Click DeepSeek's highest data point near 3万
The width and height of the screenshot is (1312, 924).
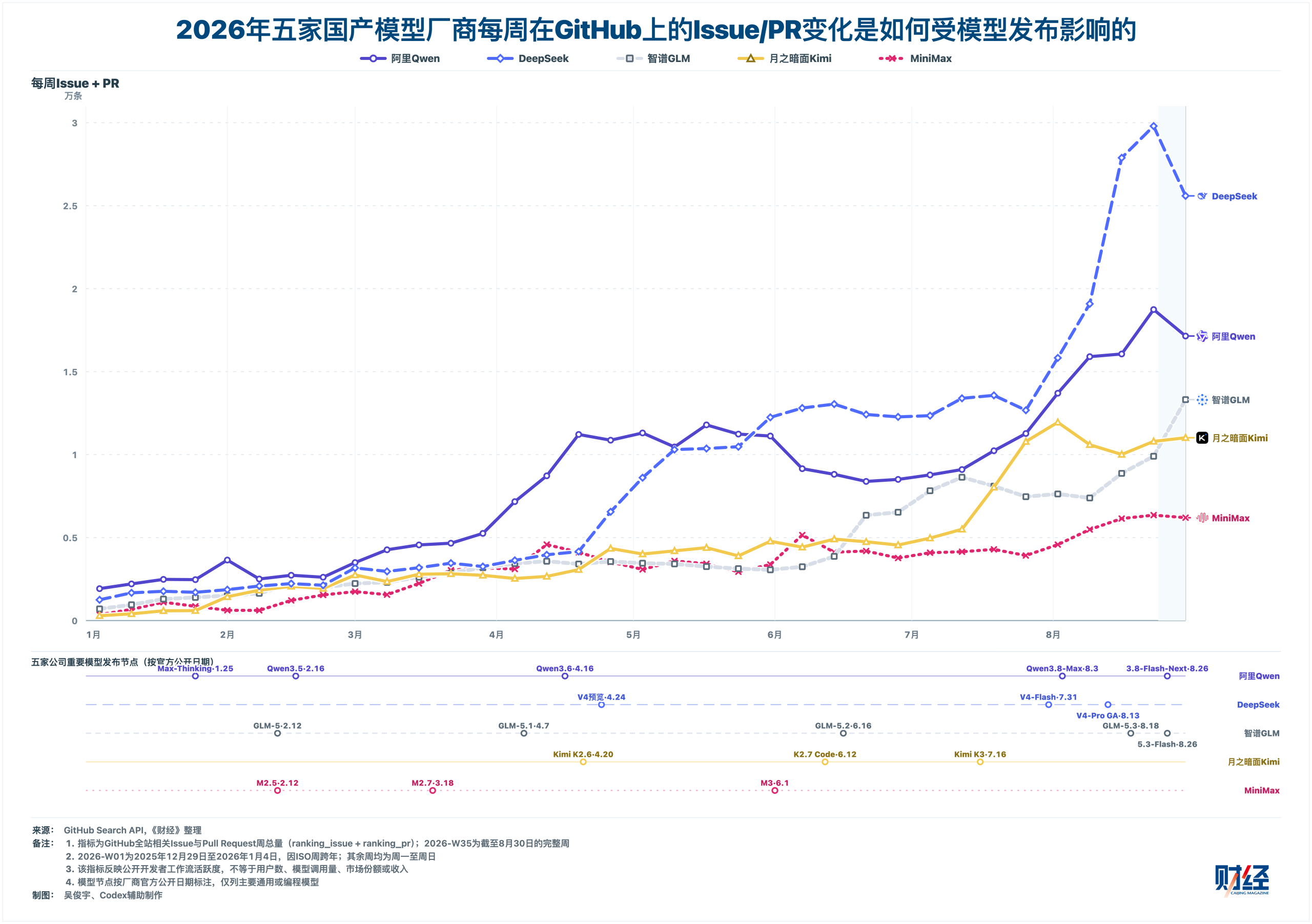(1154, 126)
